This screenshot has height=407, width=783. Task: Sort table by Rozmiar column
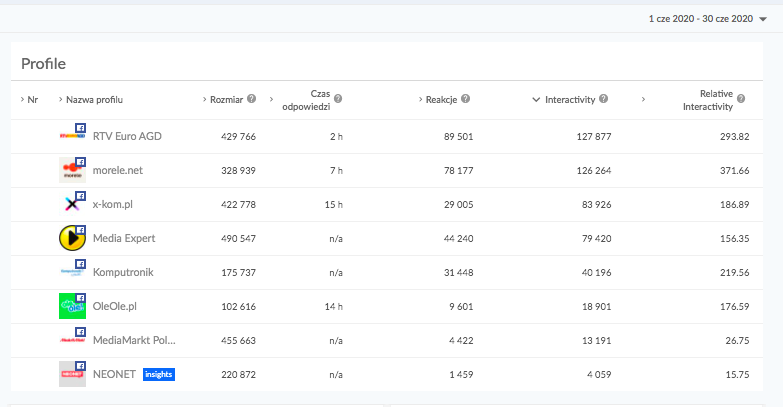click(226, 100)
